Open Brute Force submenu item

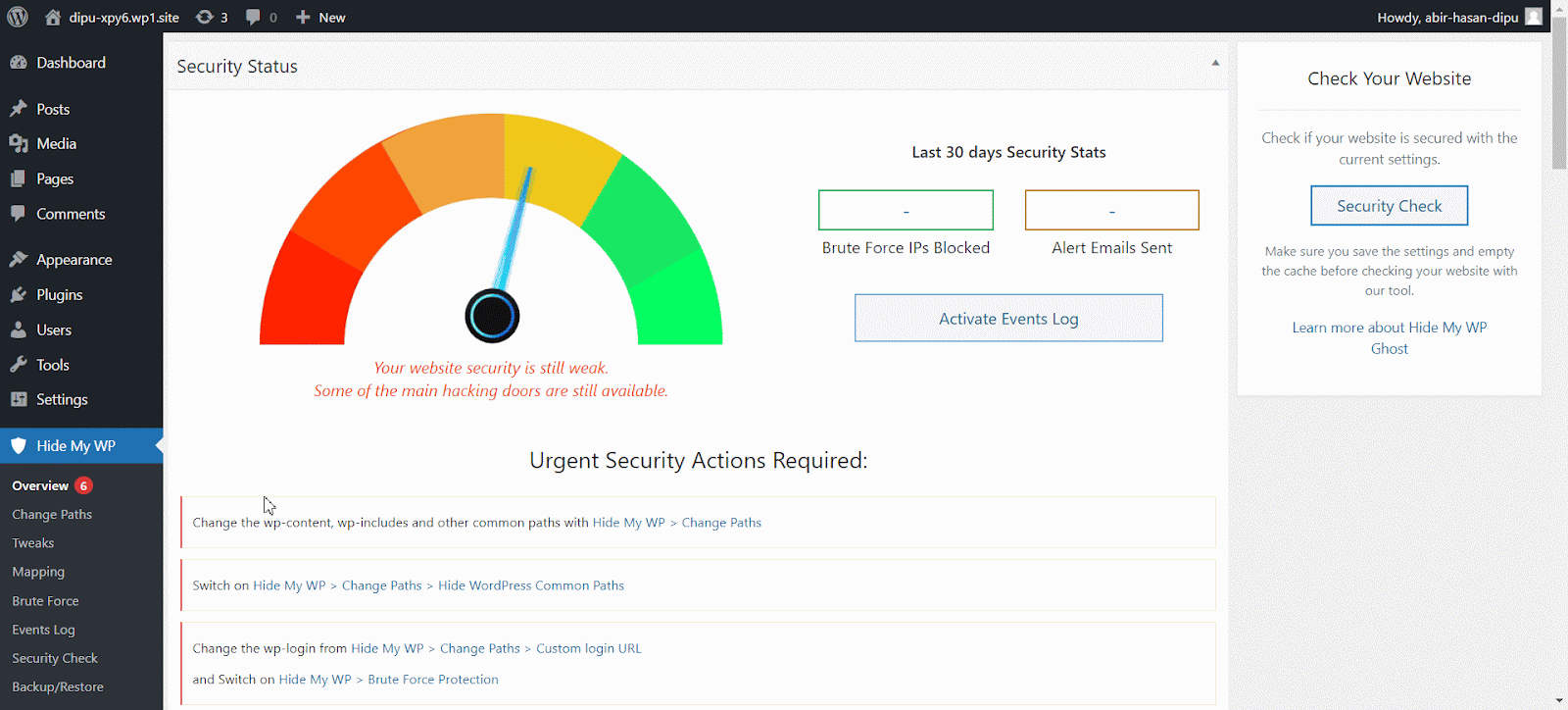click(45, 600)
